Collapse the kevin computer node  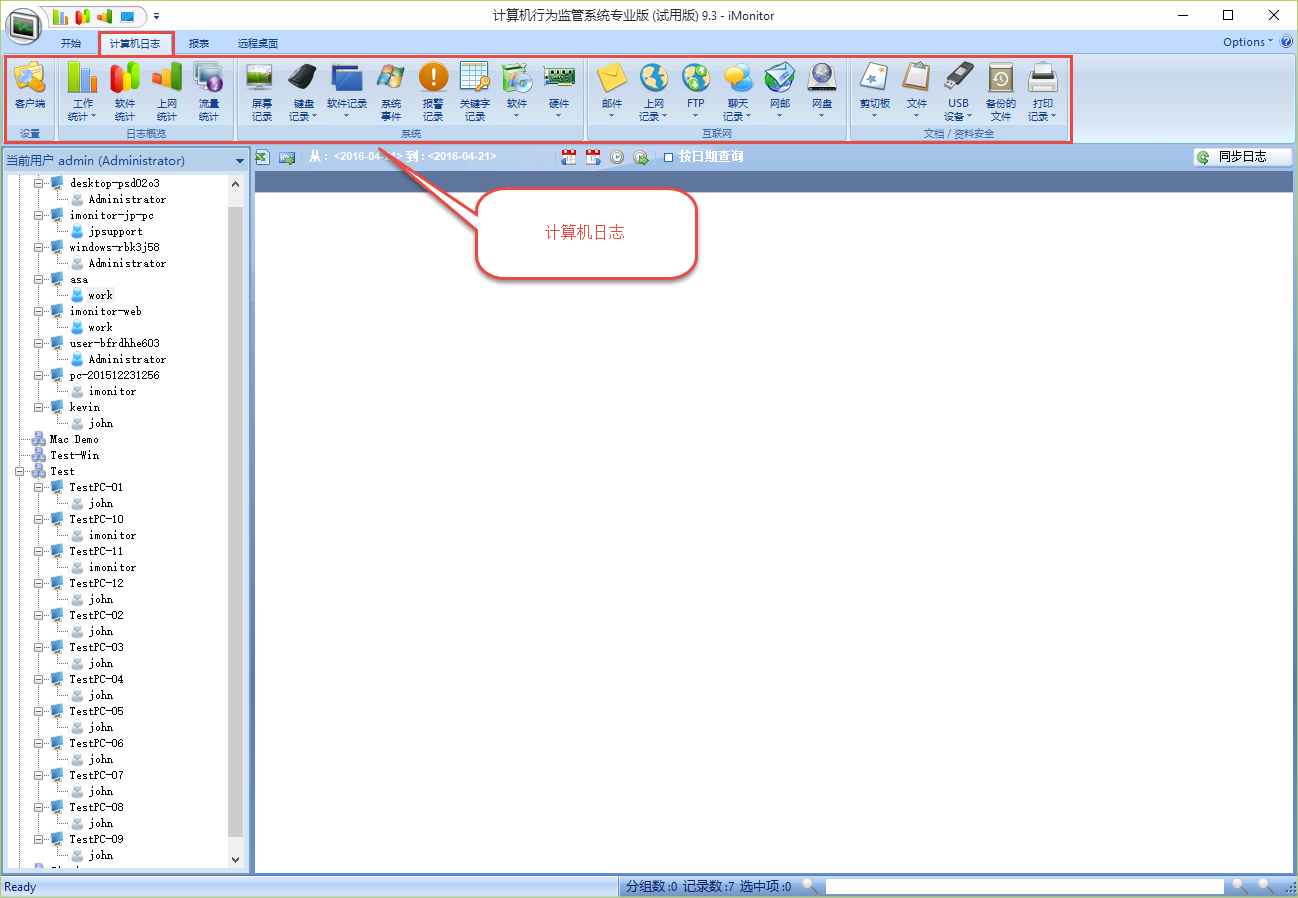[x=39, y=407]
